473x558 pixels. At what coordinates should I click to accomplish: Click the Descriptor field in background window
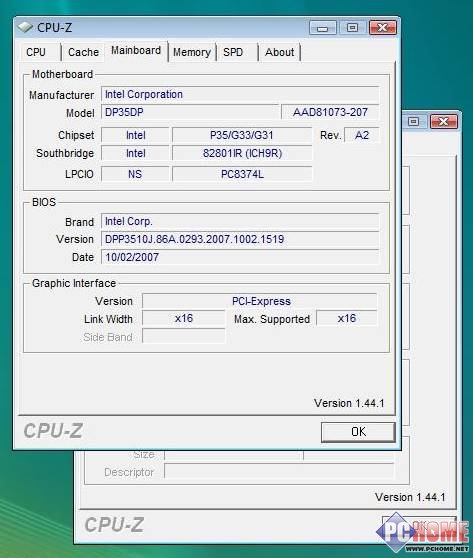pyautogui.click(x=279, y=472)
